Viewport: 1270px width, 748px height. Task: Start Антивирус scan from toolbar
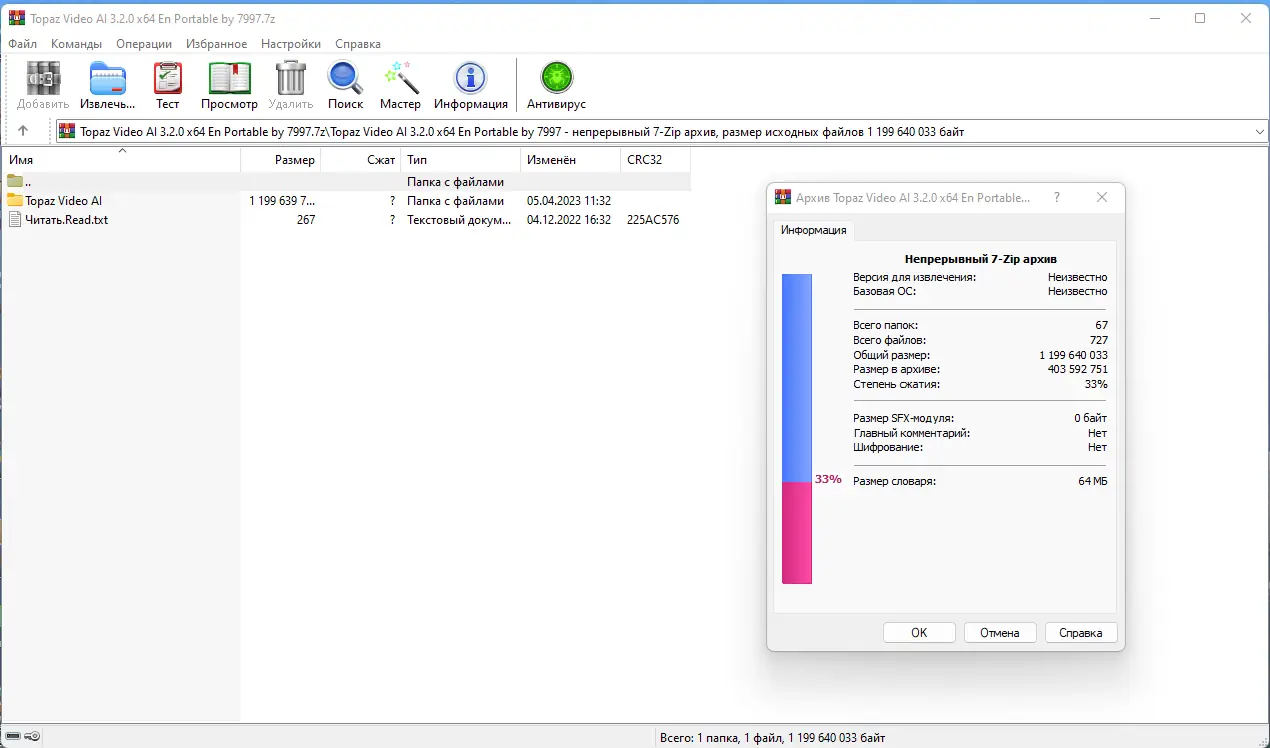[555, 78]
